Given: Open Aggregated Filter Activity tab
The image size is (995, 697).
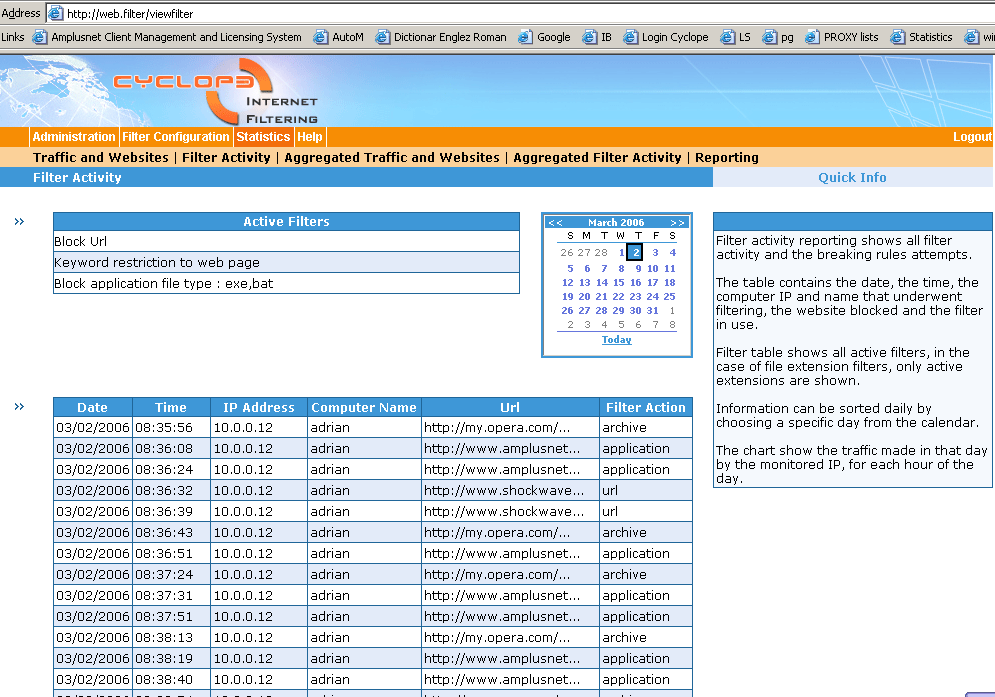Looking at the screenshot, I should [x=597, y=157].
